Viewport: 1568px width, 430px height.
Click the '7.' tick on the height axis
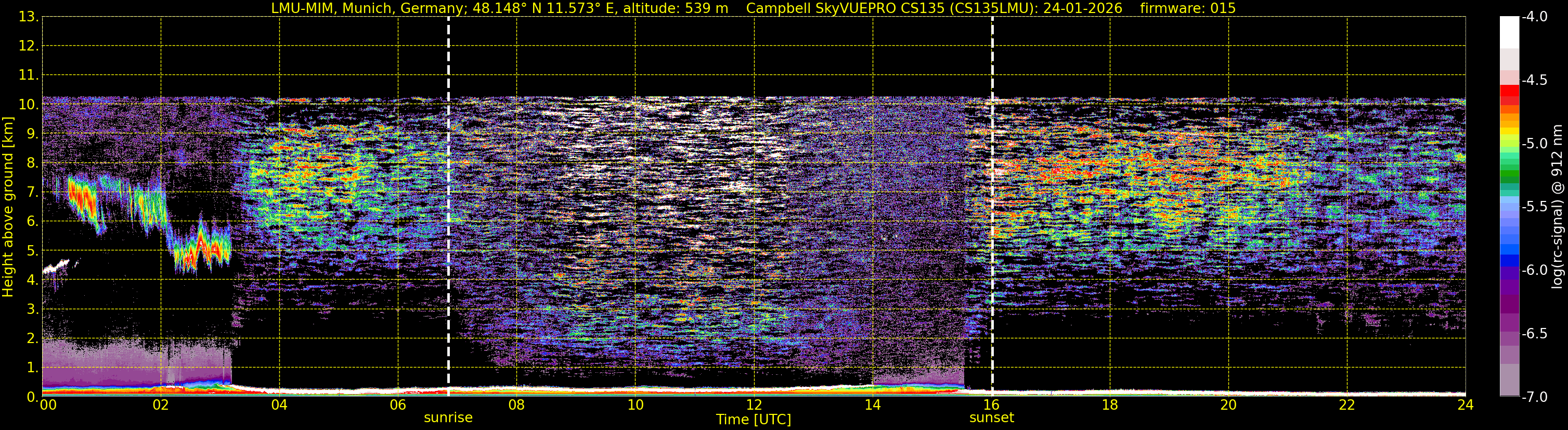(x=32, y=192)
